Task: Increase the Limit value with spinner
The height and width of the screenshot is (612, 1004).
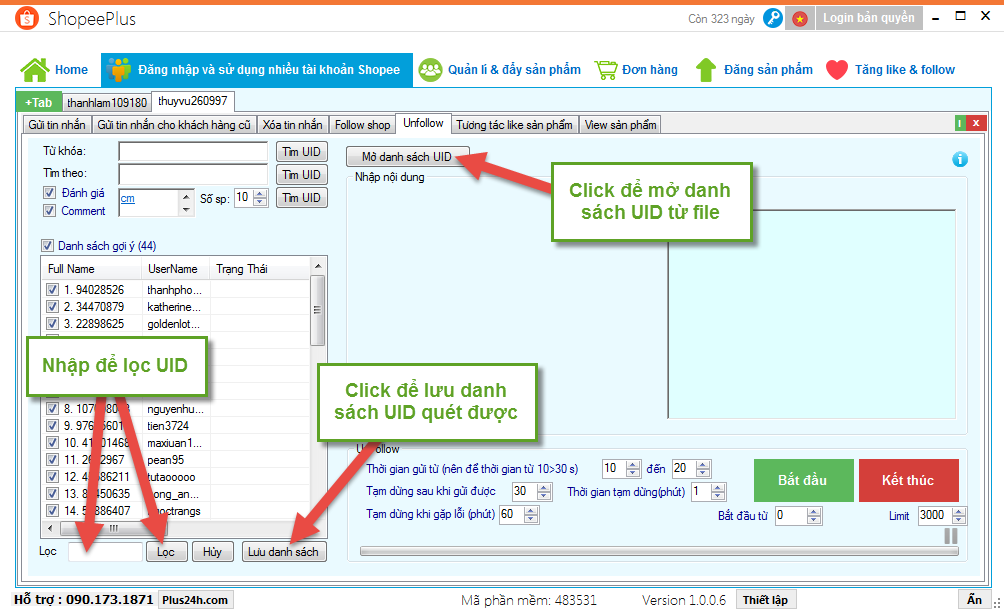Action: coord(960,511)
